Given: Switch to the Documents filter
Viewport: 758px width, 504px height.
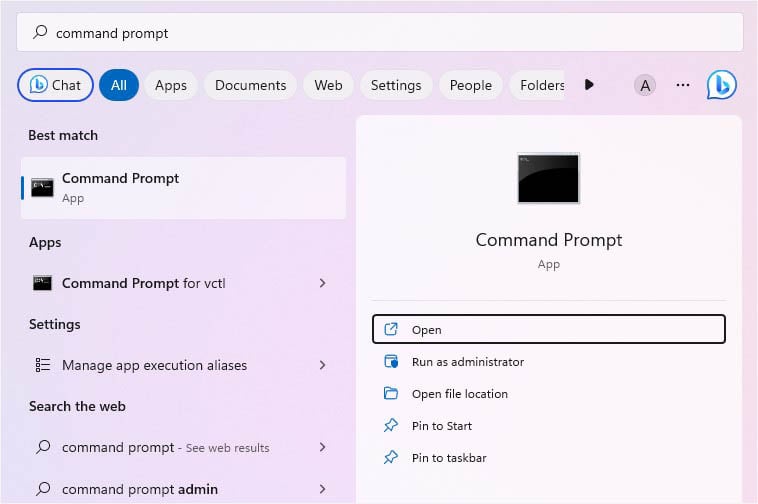Looking at the screenshot, I should [x=250, y=85].
